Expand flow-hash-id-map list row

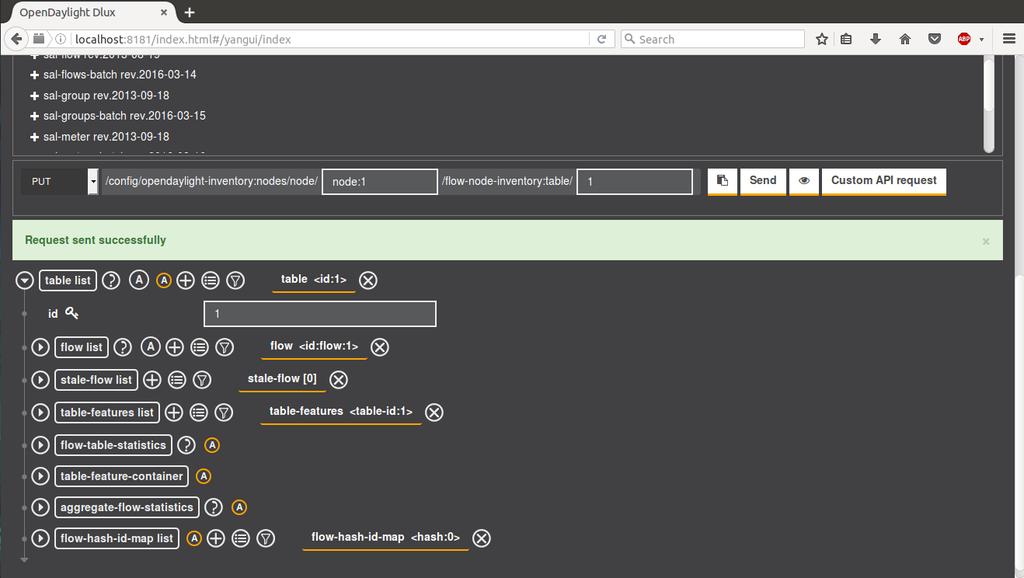click(40, 538)
